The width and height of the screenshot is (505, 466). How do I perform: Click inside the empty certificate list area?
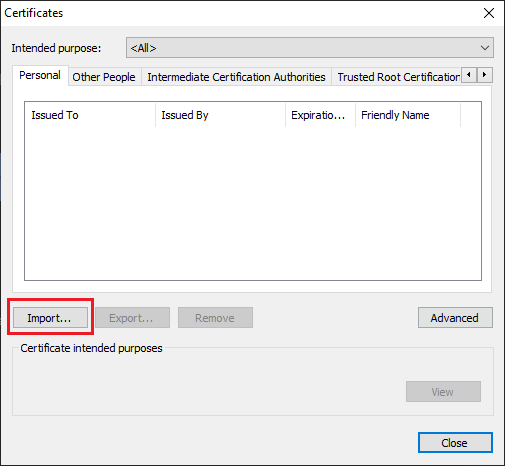tap(253, 203)
